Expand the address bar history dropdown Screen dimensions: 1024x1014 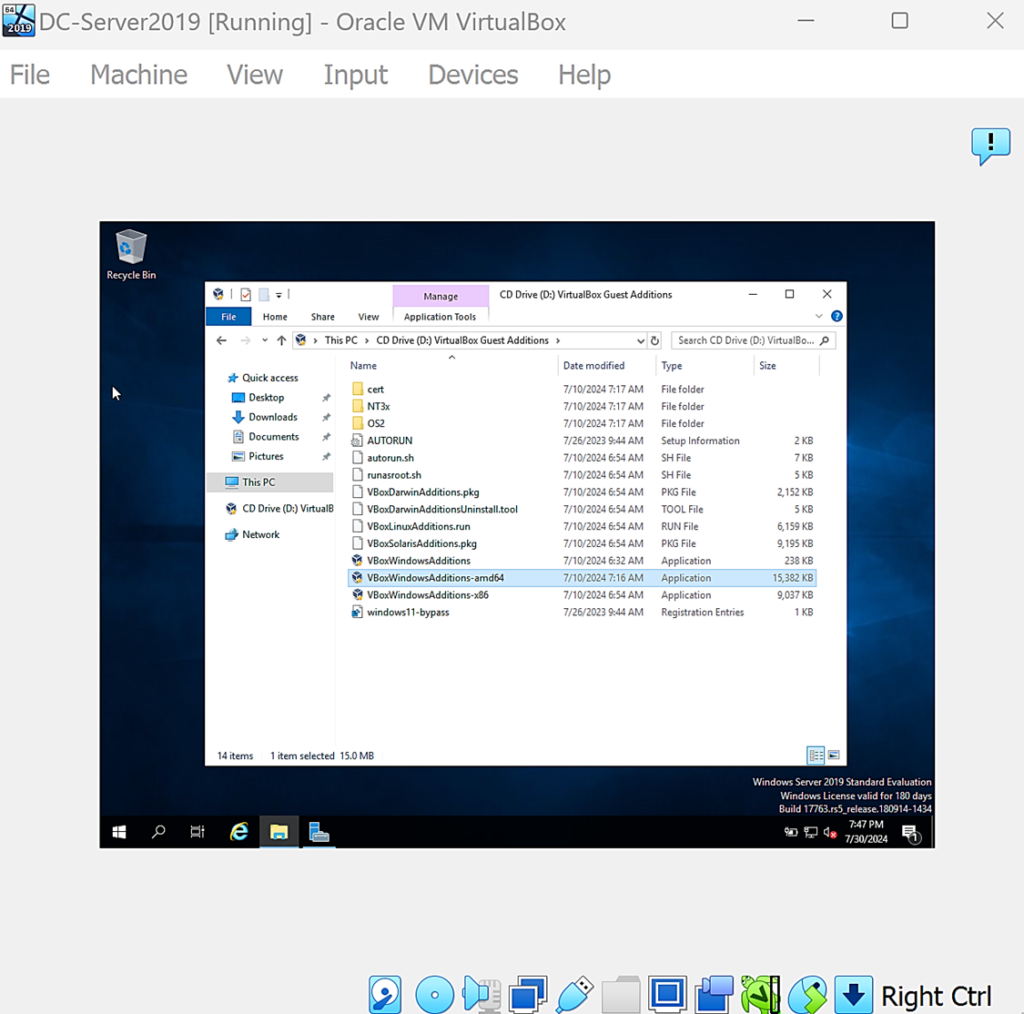(x=640, y=340)
